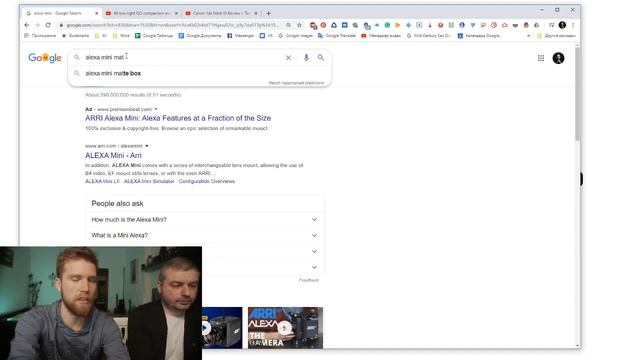
Task: Open the Google Images bookmark
Action: point(296,36)
